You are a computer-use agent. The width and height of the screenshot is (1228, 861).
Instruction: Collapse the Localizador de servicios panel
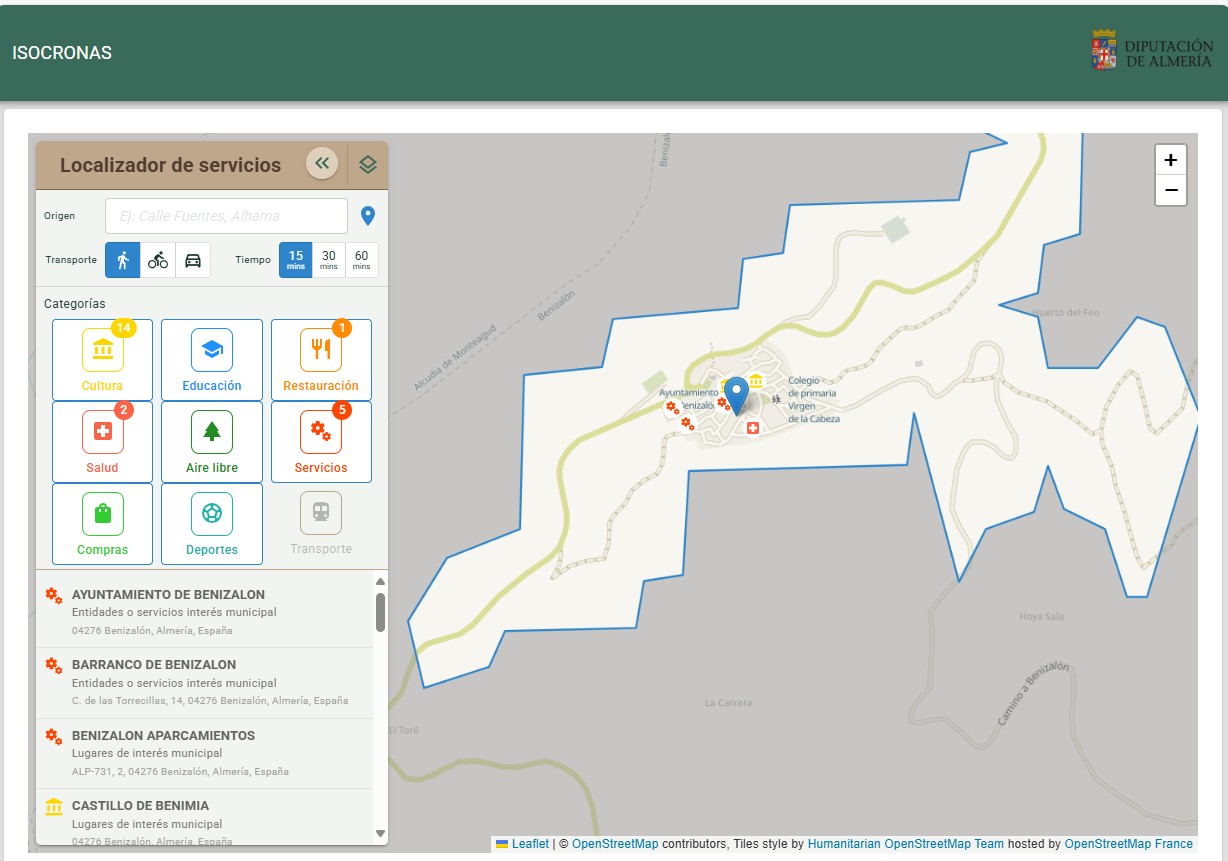pos(322,163)
